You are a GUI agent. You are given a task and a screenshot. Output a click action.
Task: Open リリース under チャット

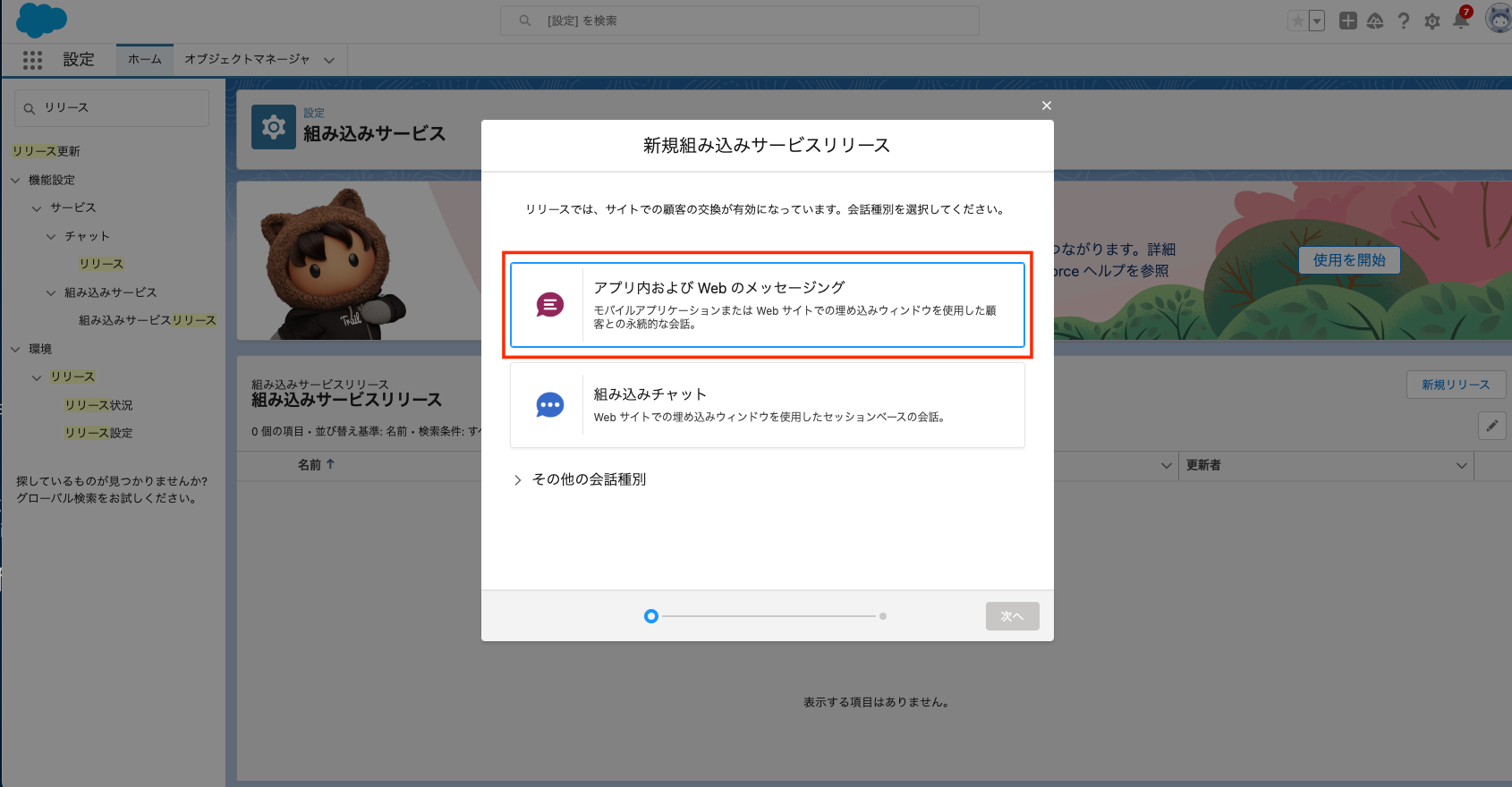pyautogui.click(x=101, y=264)
